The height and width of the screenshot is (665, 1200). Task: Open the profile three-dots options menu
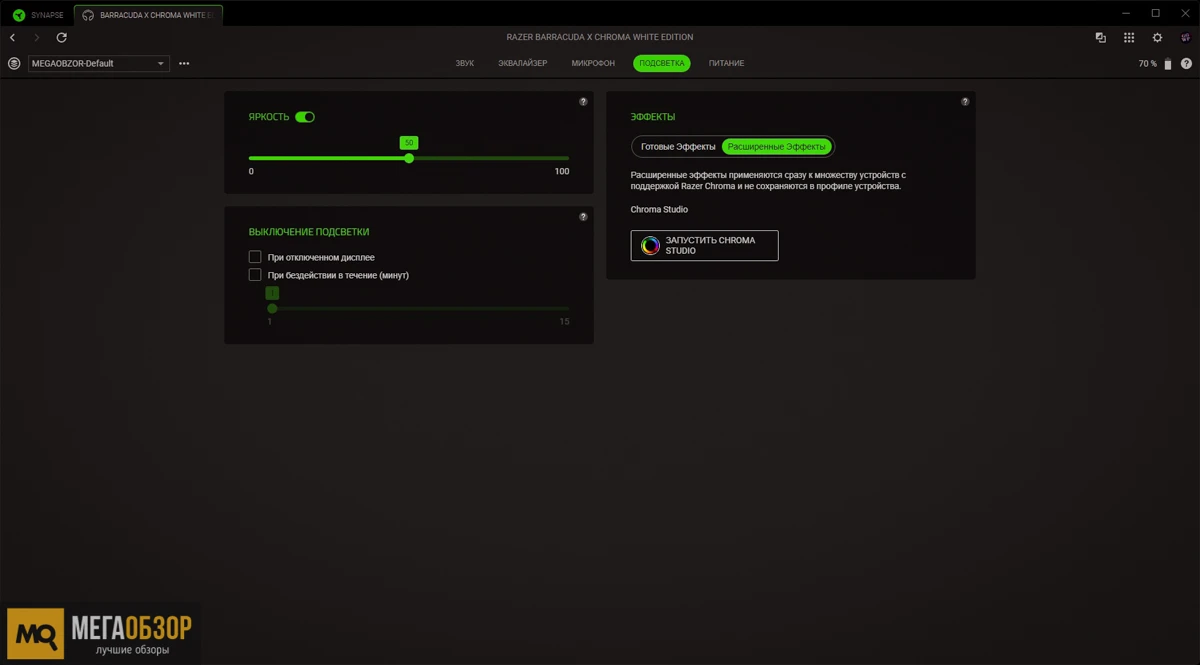pos(184,63)
